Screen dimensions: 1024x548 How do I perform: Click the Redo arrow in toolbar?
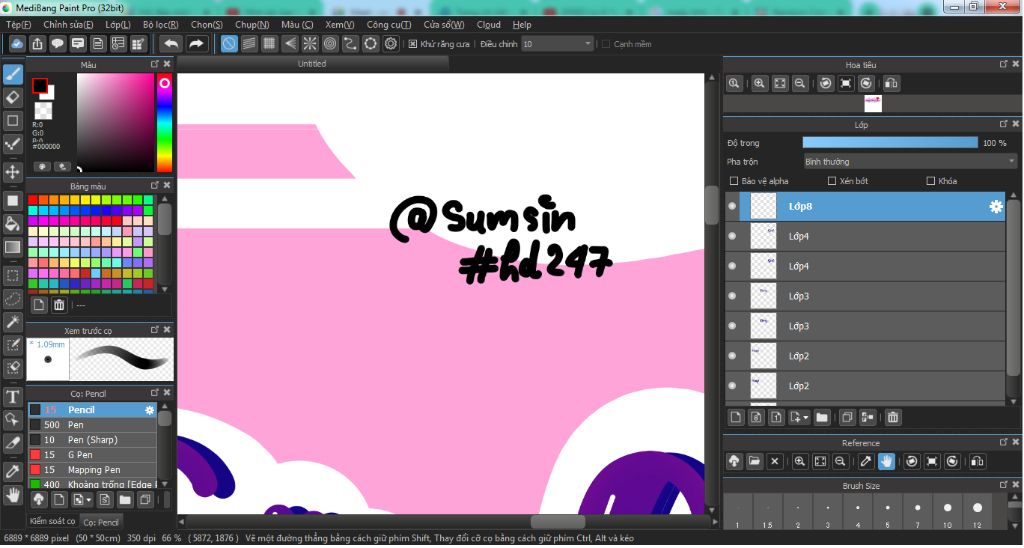(x=197, y=44)
